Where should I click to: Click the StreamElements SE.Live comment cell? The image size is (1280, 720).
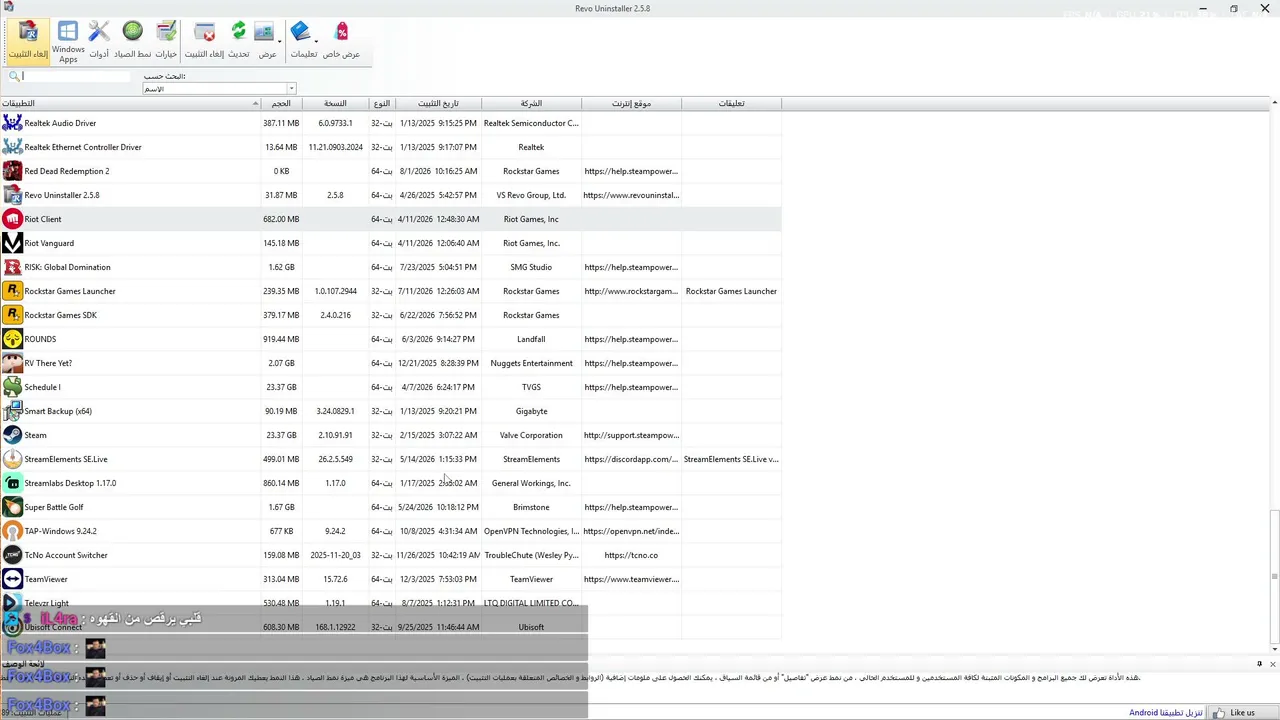tap(731, 459)
